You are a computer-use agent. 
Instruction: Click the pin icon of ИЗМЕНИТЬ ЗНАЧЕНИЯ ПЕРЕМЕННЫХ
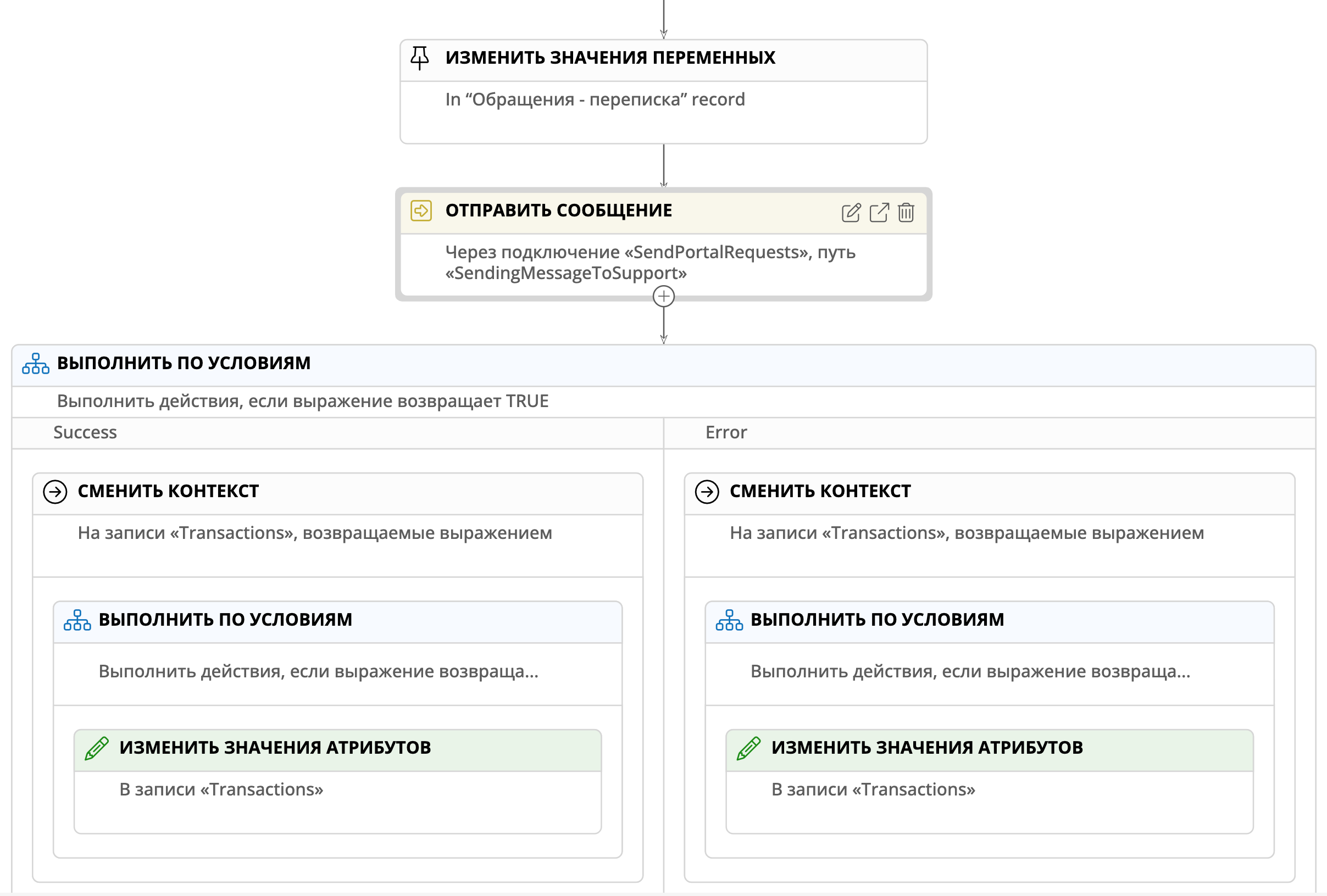tap(420, 58)
